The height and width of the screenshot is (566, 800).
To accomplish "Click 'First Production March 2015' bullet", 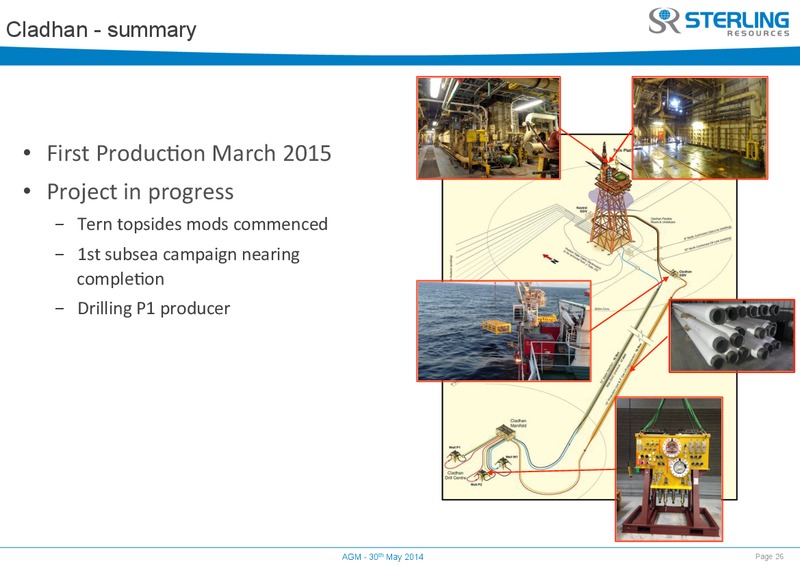I will click(x=189, y=153).
